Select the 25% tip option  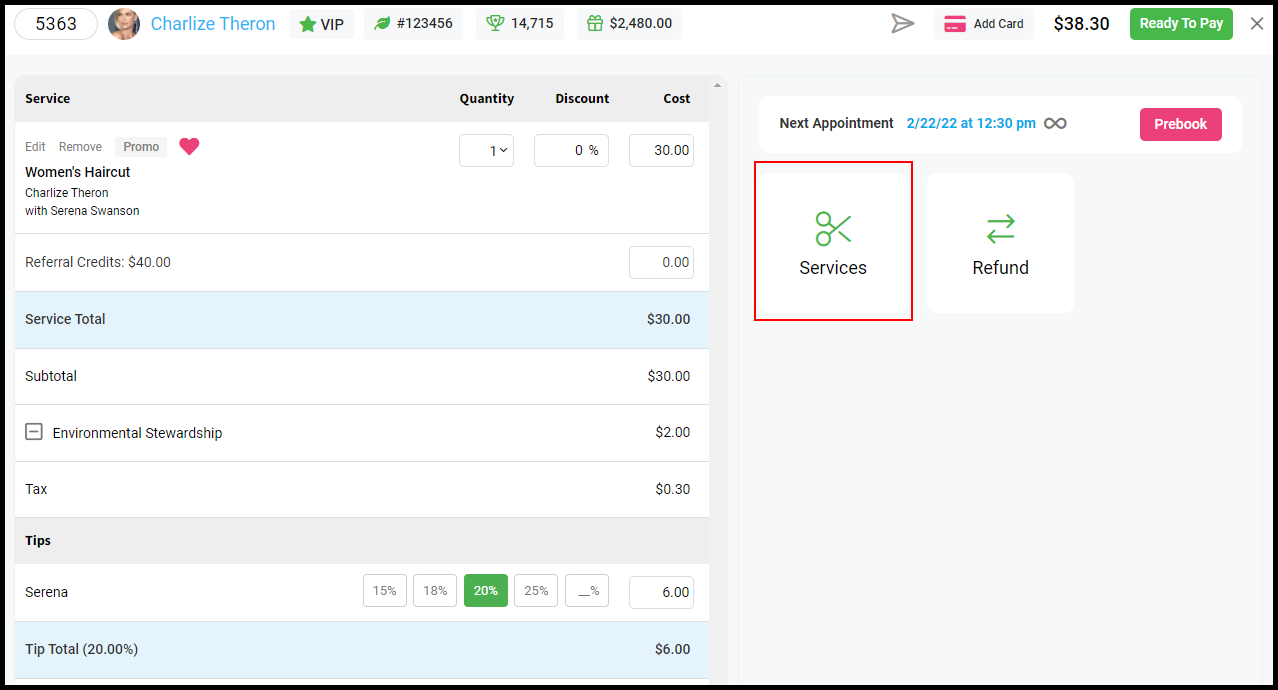click(x=536, y=591)
